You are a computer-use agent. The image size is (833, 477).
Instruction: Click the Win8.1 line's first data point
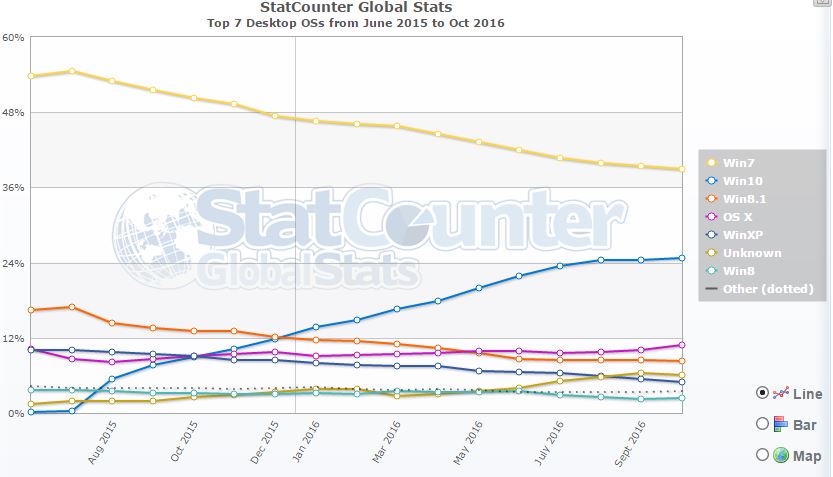click(31, 310)
